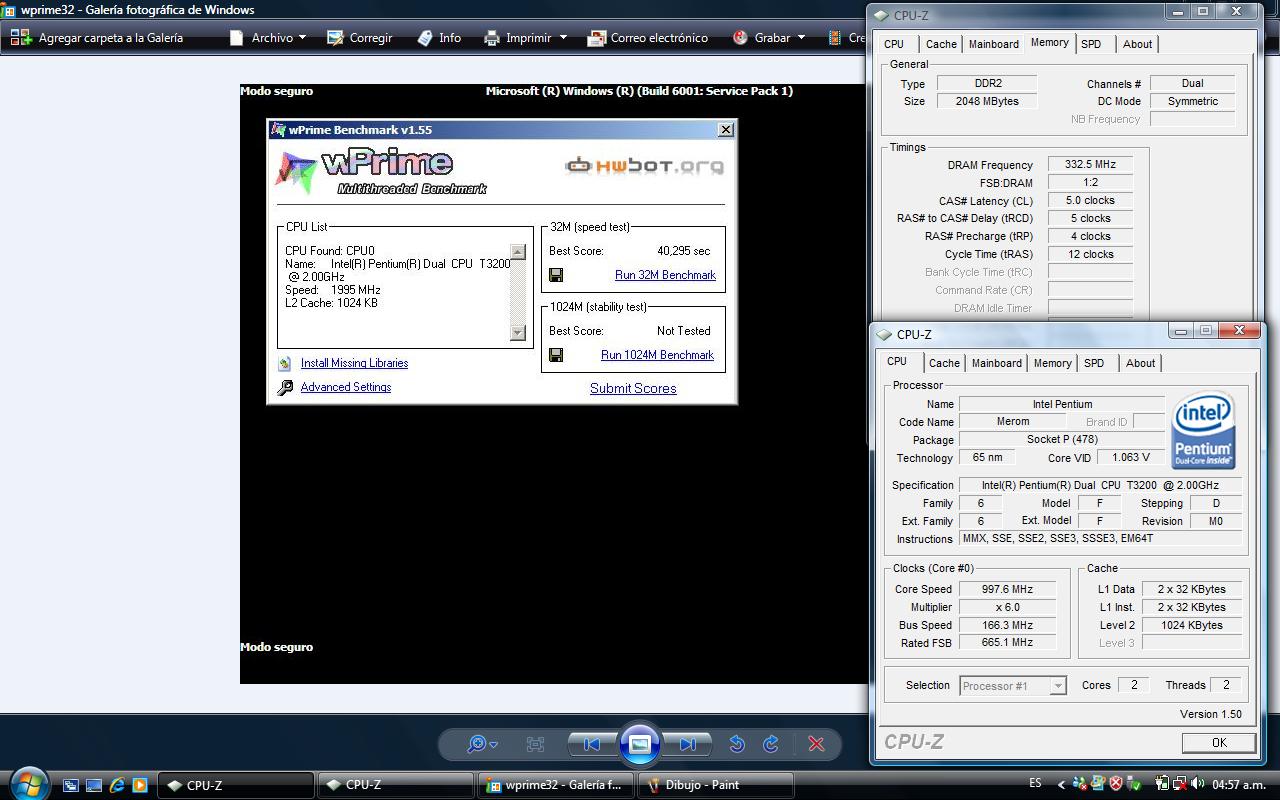Open the Processor #1 selection combo box
Image resolution: width=1280 pixels, height=800 pixels.
point(1013,686)
